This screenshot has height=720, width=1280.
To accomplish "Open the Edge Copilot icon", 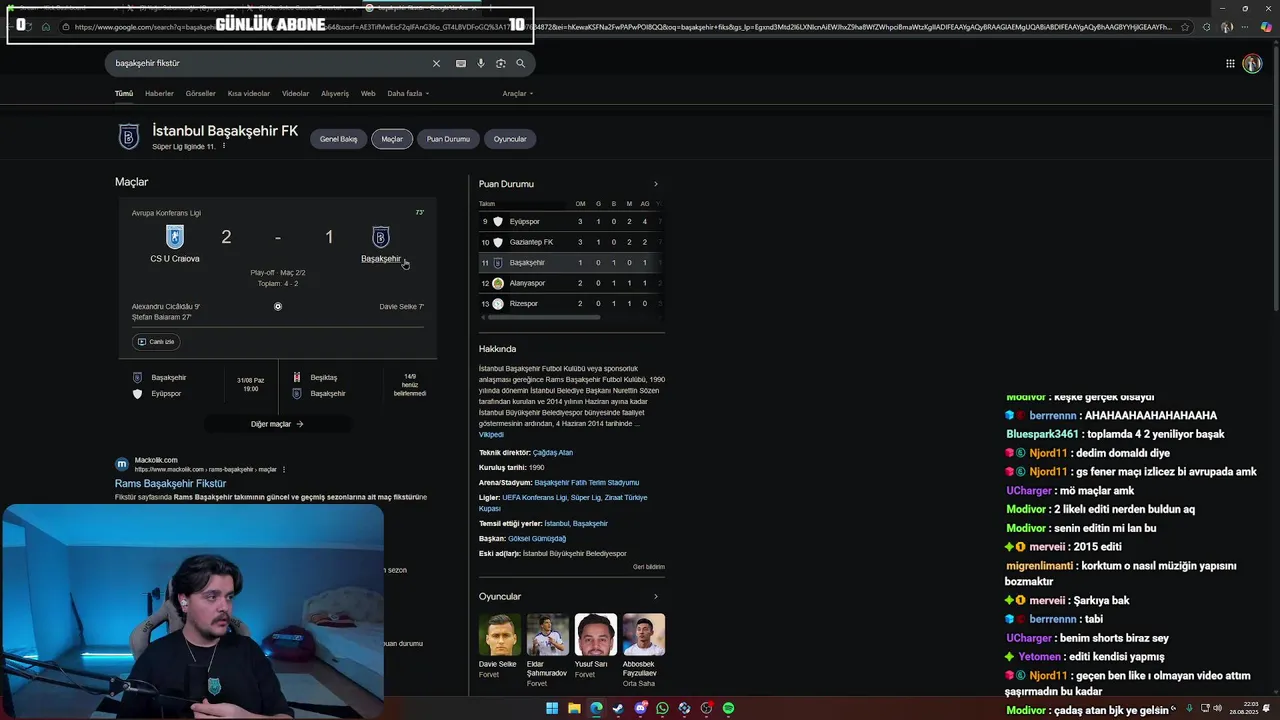I will pos(1266,27).
